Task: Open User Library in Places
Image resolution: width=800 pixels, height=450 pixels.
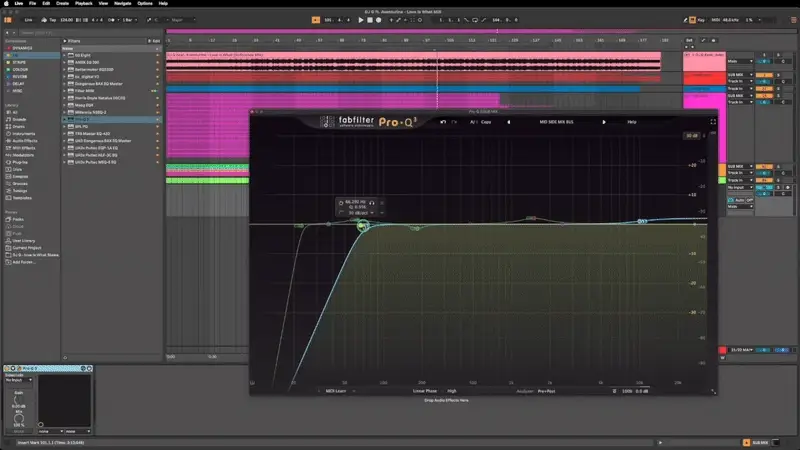Action: (23, 241)
